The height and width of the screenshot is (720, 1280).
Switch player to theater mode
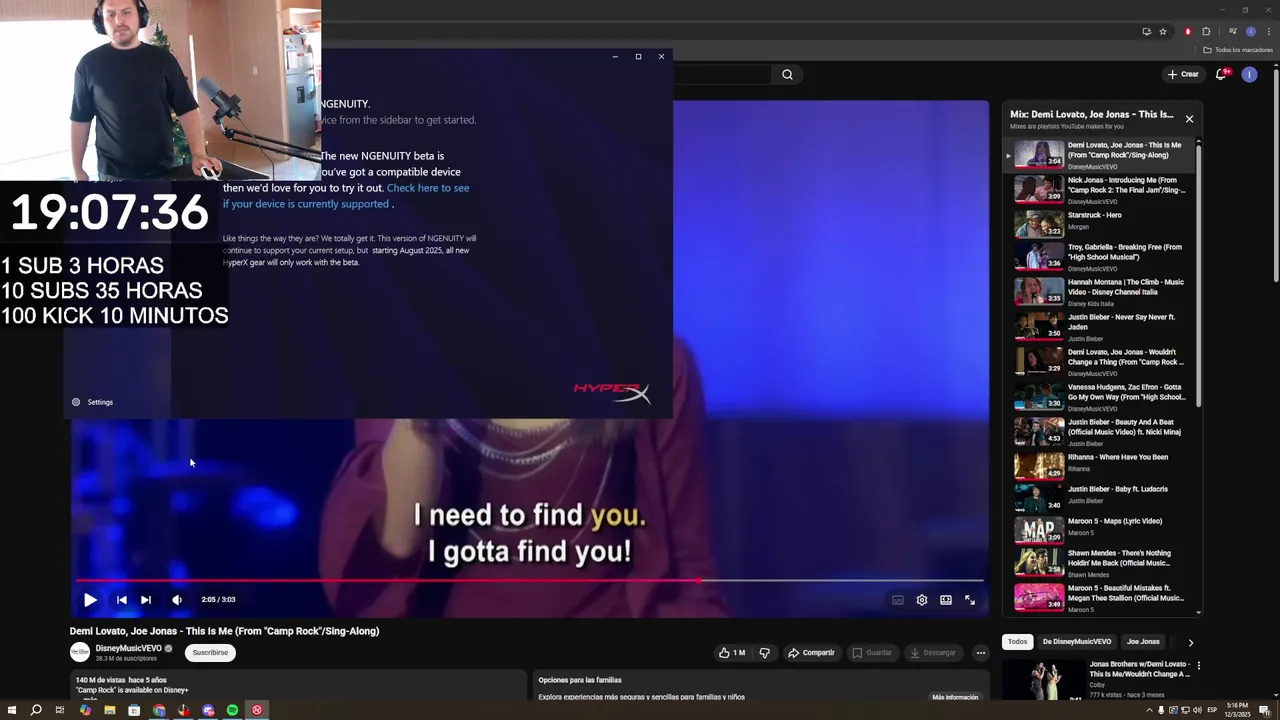pyautogui.click(x=946, y=600)
